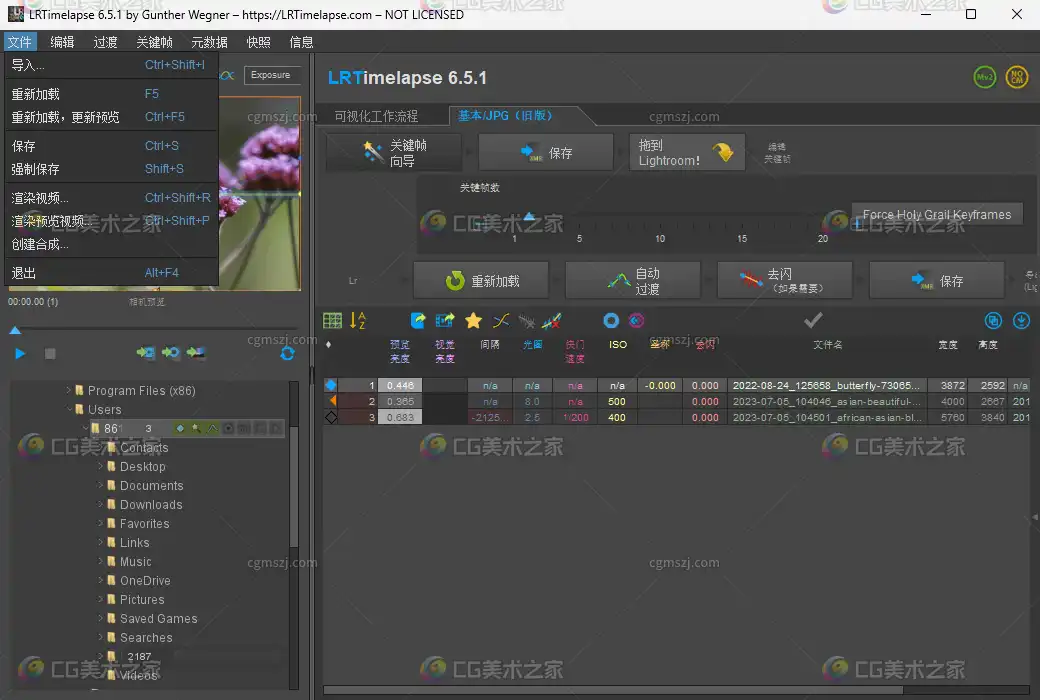Switch to the 可视化工作流程 tab
This screenshot has width=1040, height=700.
pyautogui.click(x=376, y=116)
